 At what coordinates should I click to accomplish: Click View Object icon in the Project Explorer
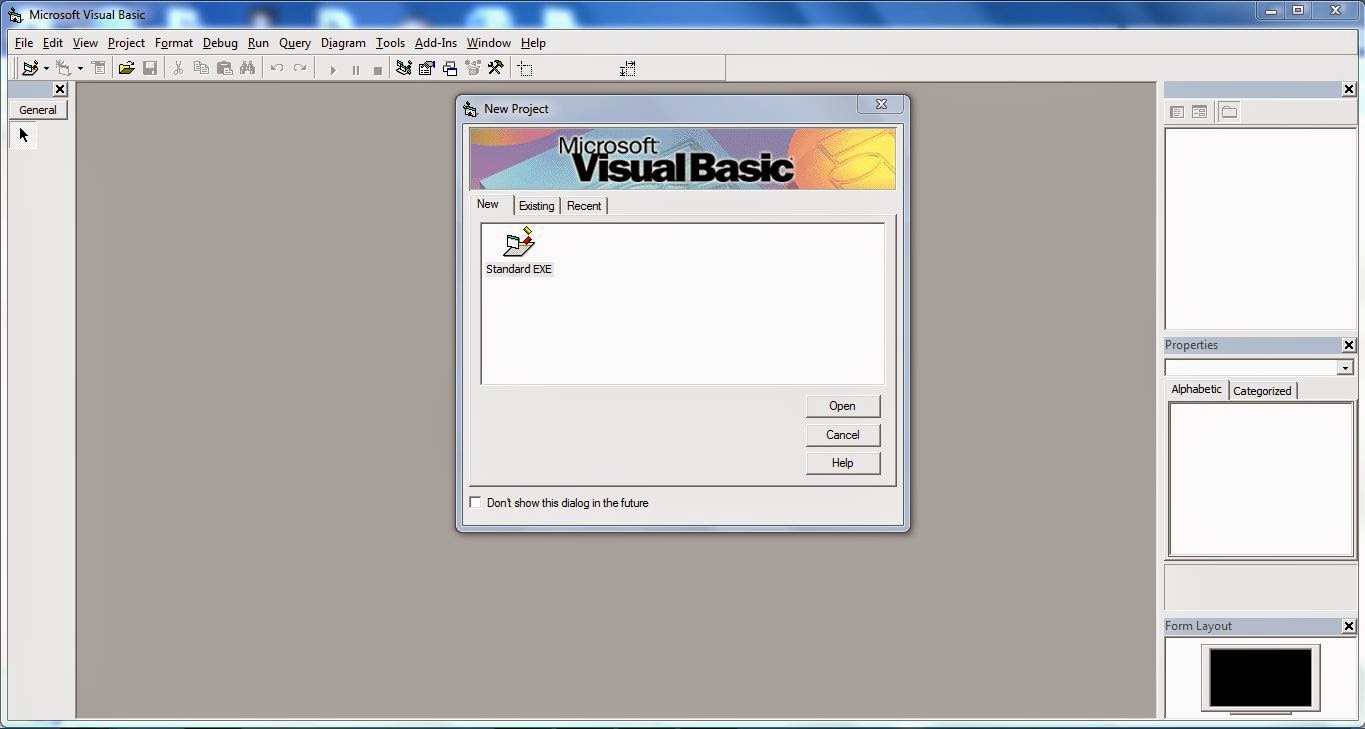click(1199, 112)
